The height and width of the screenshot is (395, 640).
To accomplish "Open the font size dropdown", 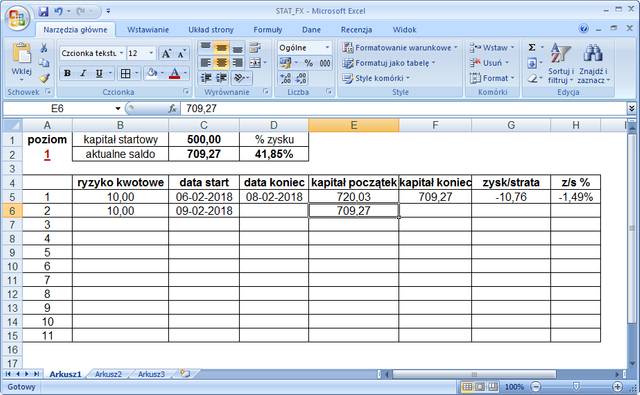I will (151, 53).
